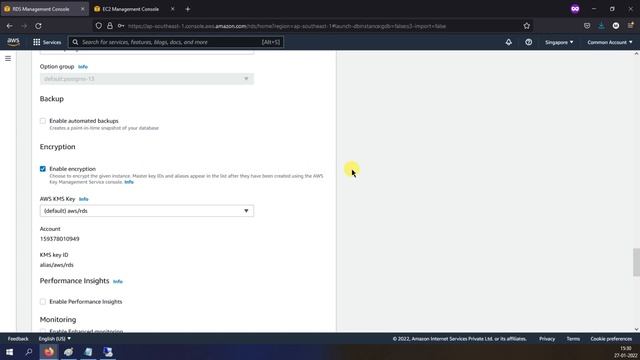Check Enable Performance Insights
Screen dimensions: 640x360
tap(43, 302)
